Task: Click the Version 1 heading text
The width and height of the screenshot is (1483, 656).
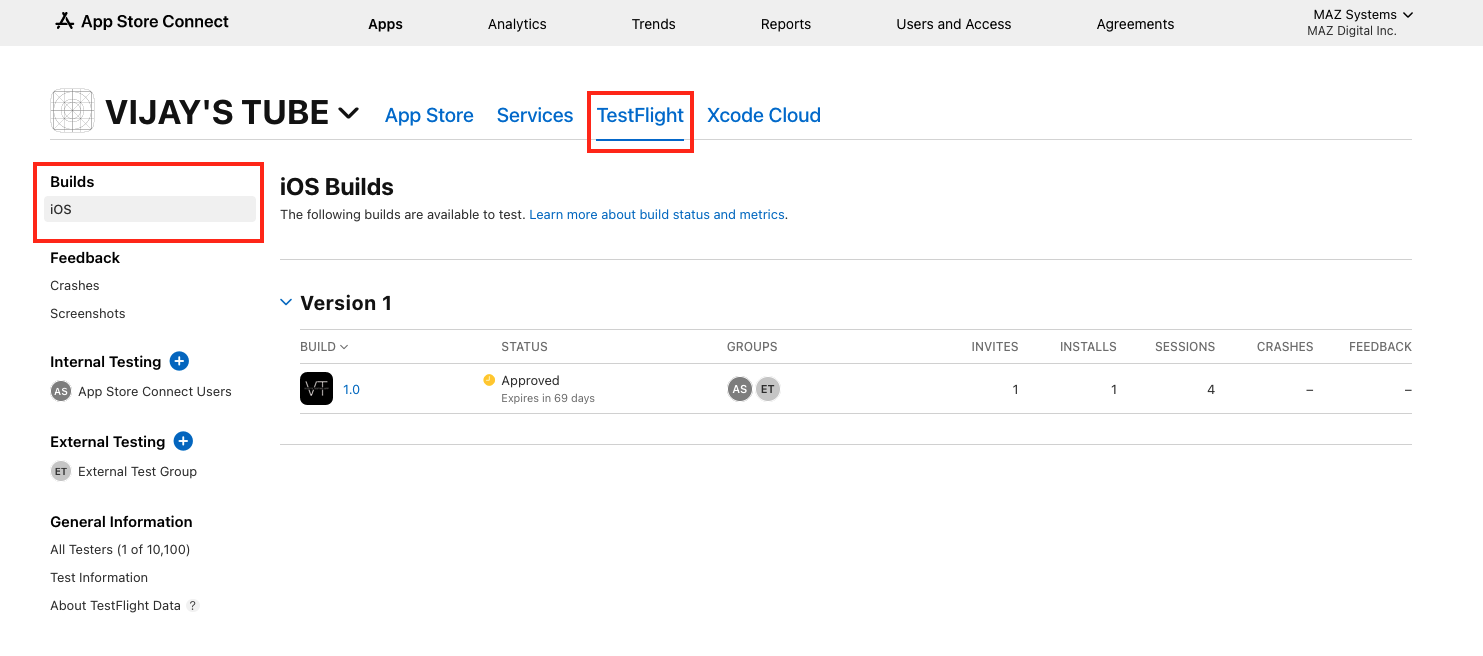Action: pos(346,303)
